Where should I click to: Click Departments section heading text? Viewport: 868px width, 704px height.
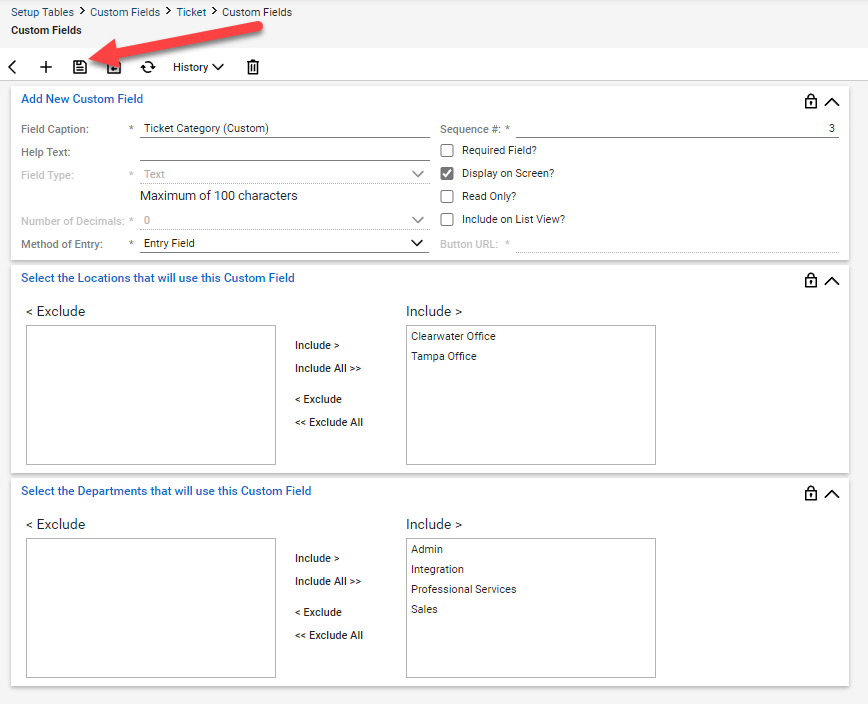click(x=166, y=491)
